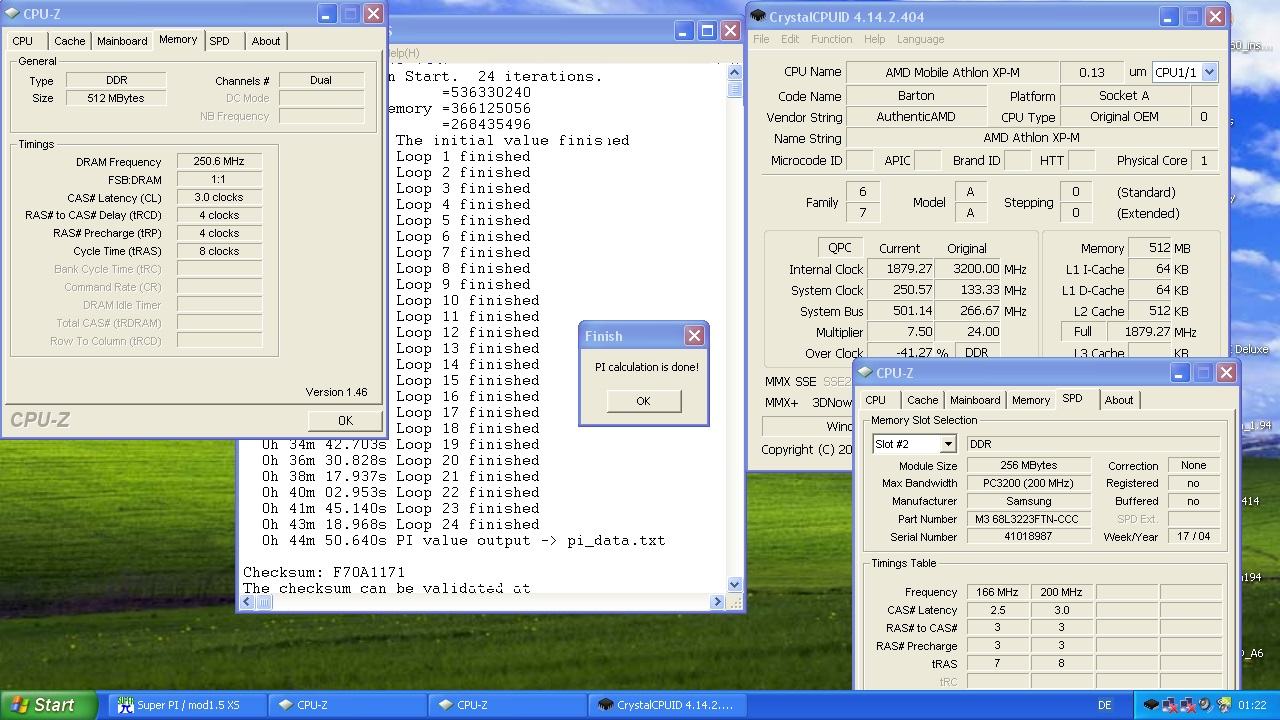1280x720 pixels.
Task: Click the CPU-Z Memory window title icon
Action: 12,14
